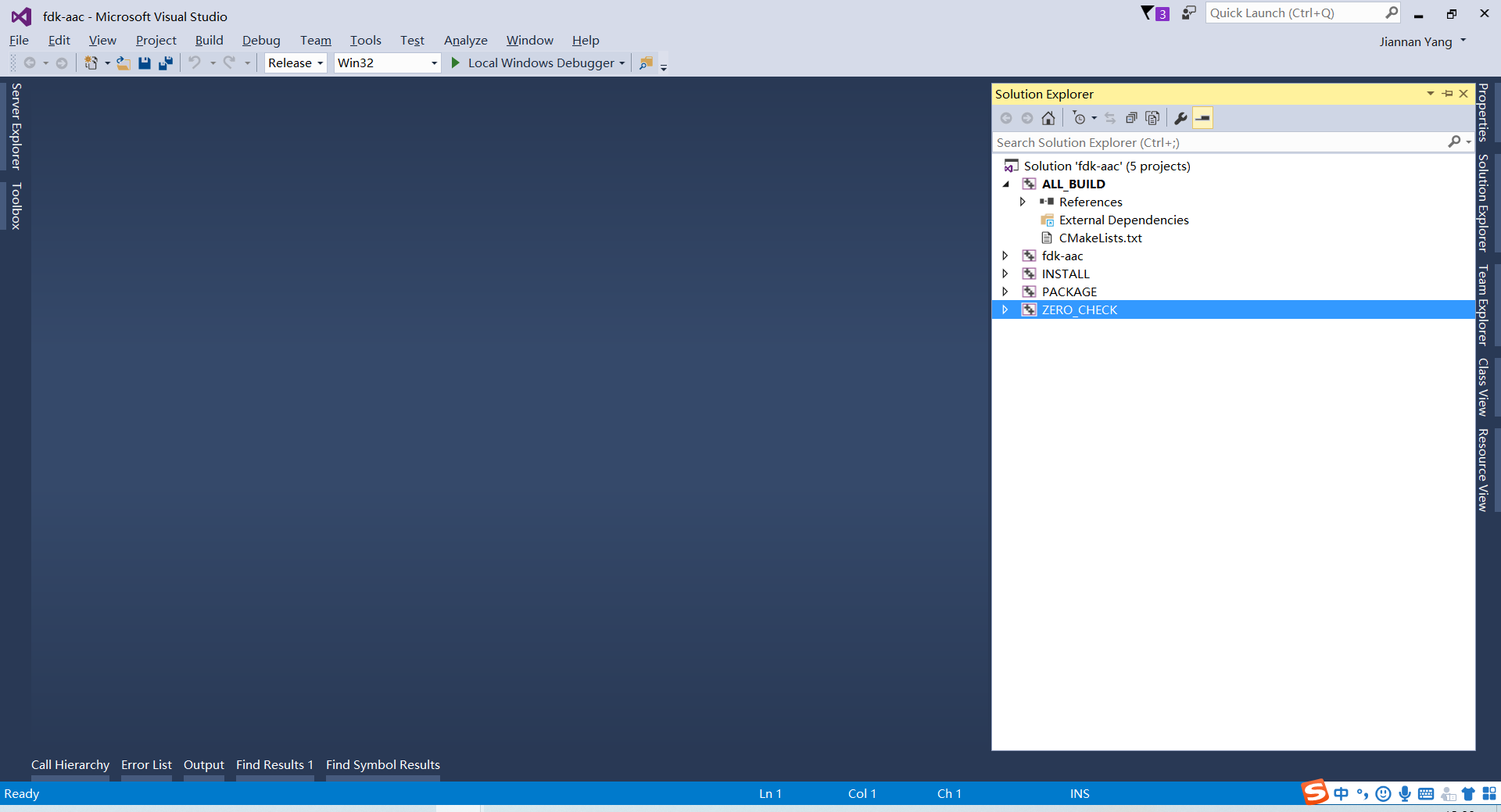Click the Undo toolbar icon
The height and width of the screenshot is (812, 1501).
pos(194,63)
